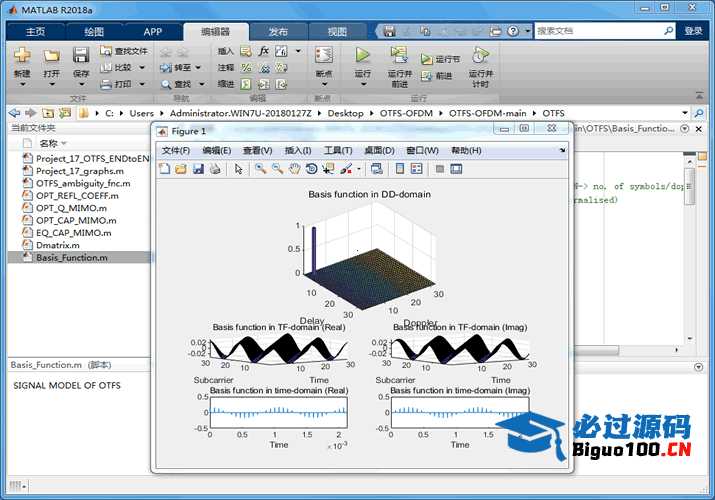Expand the 打印 dropdown arrow
The width and height of the screenshot is (715, 500).
tap(142, 84)
